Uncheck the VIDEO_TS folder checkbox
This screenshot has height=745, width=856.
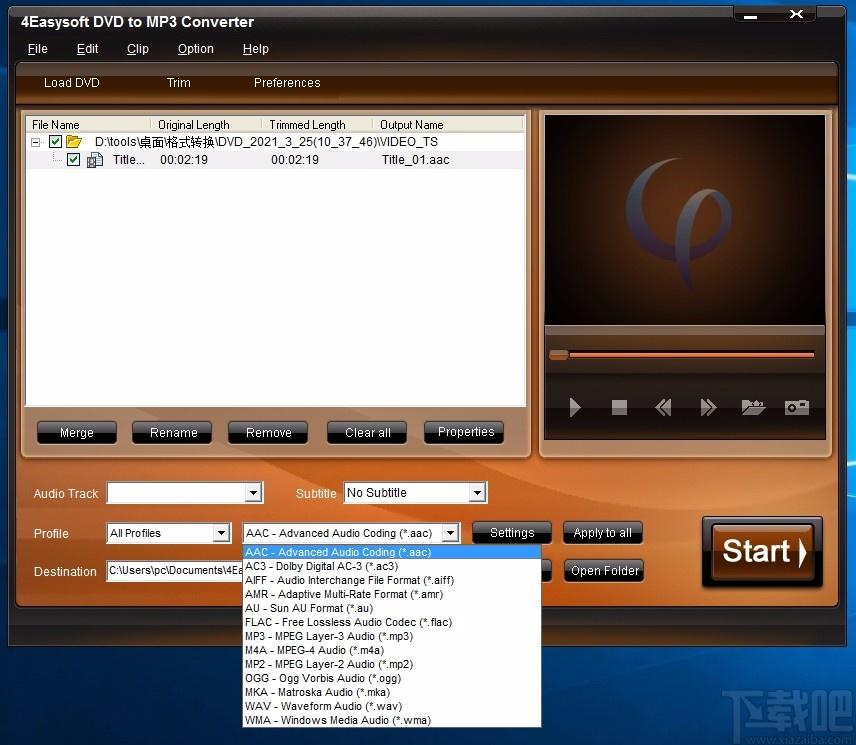[55, 142]
